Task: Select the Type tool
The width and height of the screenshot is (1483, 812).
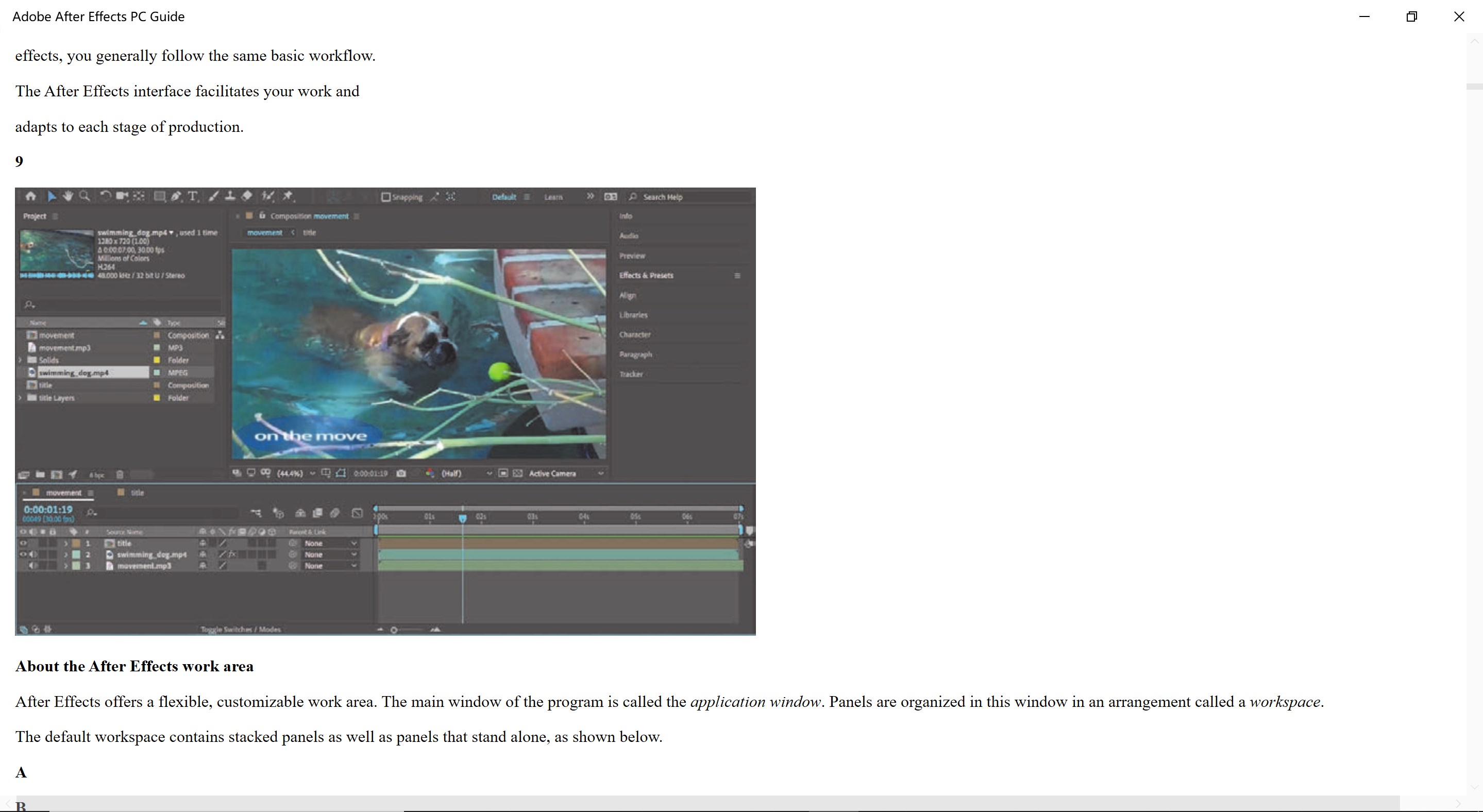Action: [x=193, y=196]
